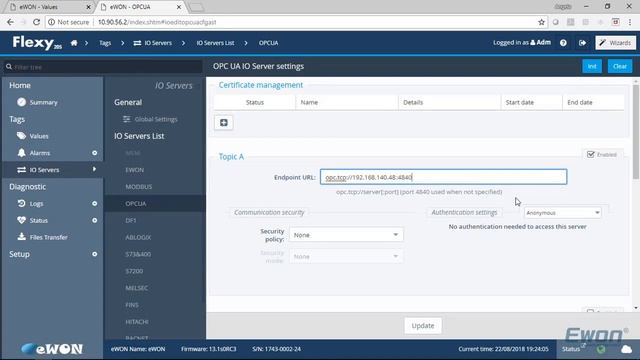Click the Endpoint URL input field
Image resolution: width=640 pixels, height=360 pixels.
click(443, 177)
